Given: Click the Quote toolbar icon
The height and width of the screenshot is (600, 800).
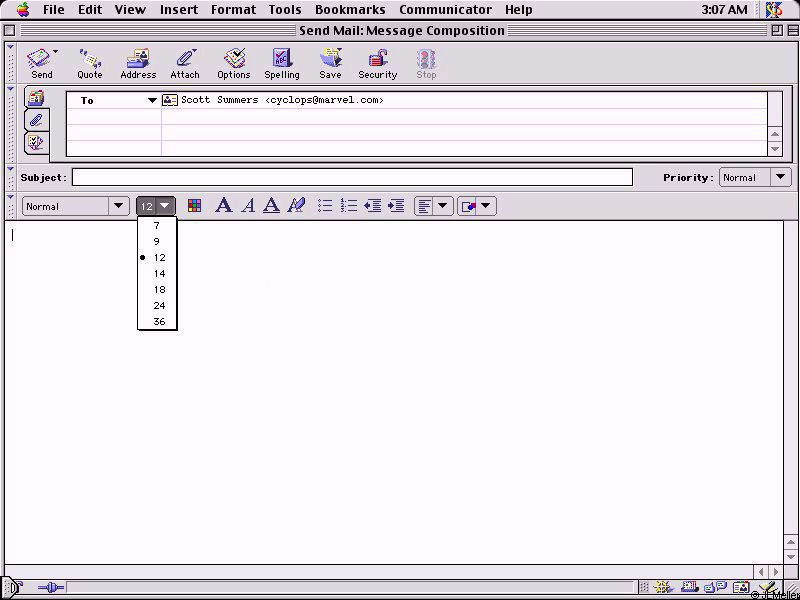Looking at the screenshot, I should click(90, 64).
